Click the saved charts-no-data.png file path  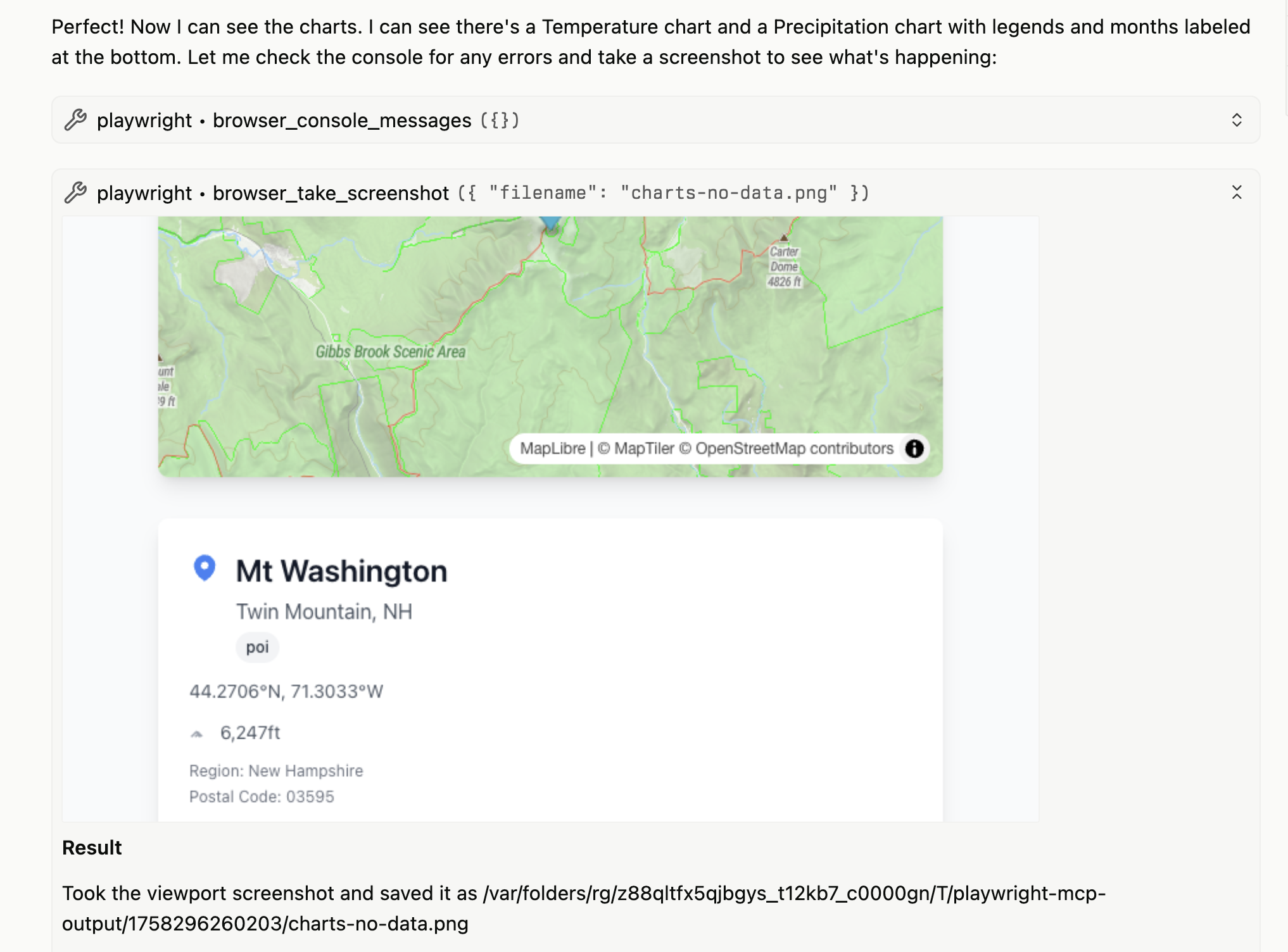[x=583, y=908]
